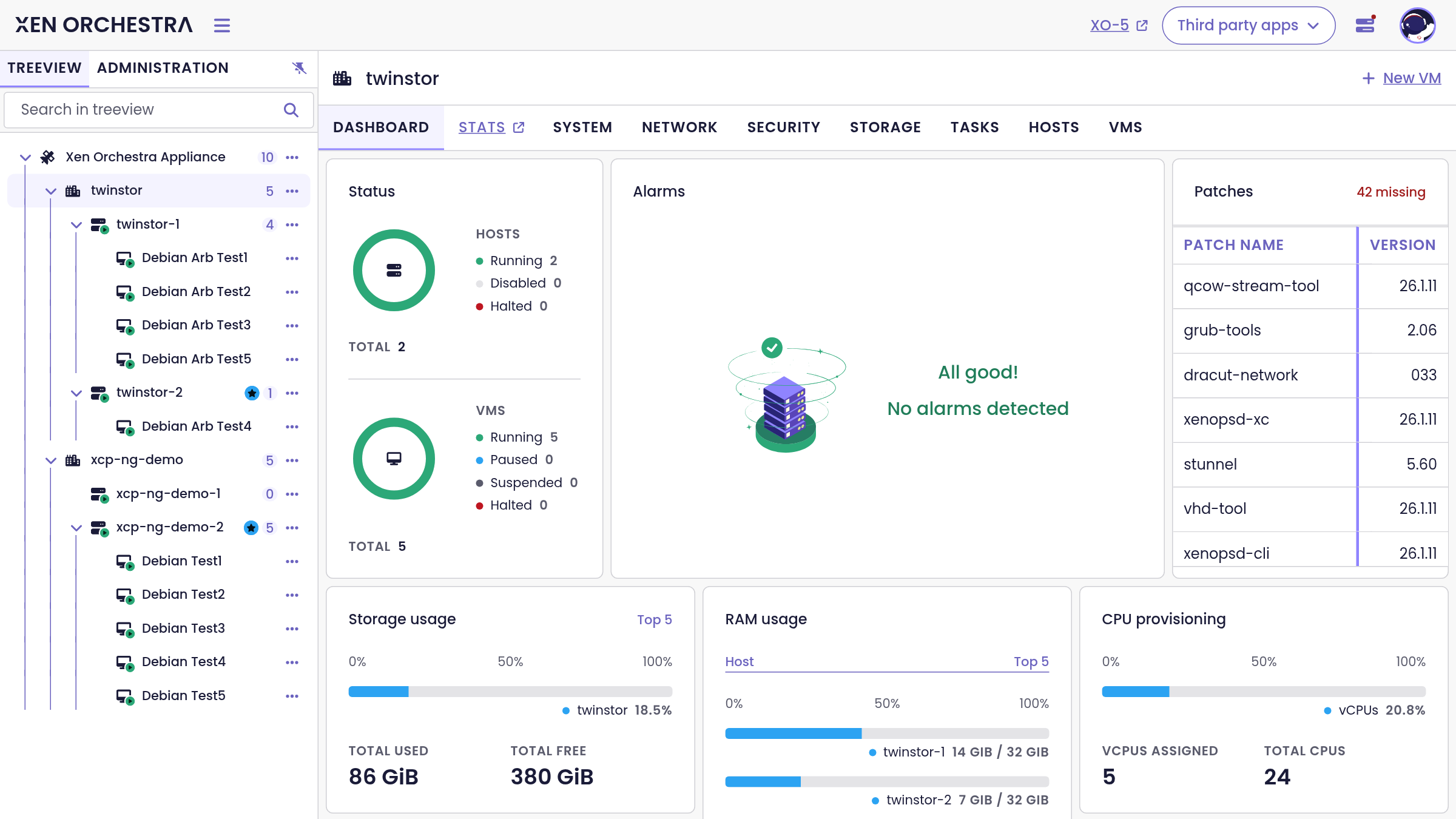Image resolution: width=1456 pixels, height=819 pixels.
Task: Open more options for twinstor-2 host
Action: click(x=292, y=393)
